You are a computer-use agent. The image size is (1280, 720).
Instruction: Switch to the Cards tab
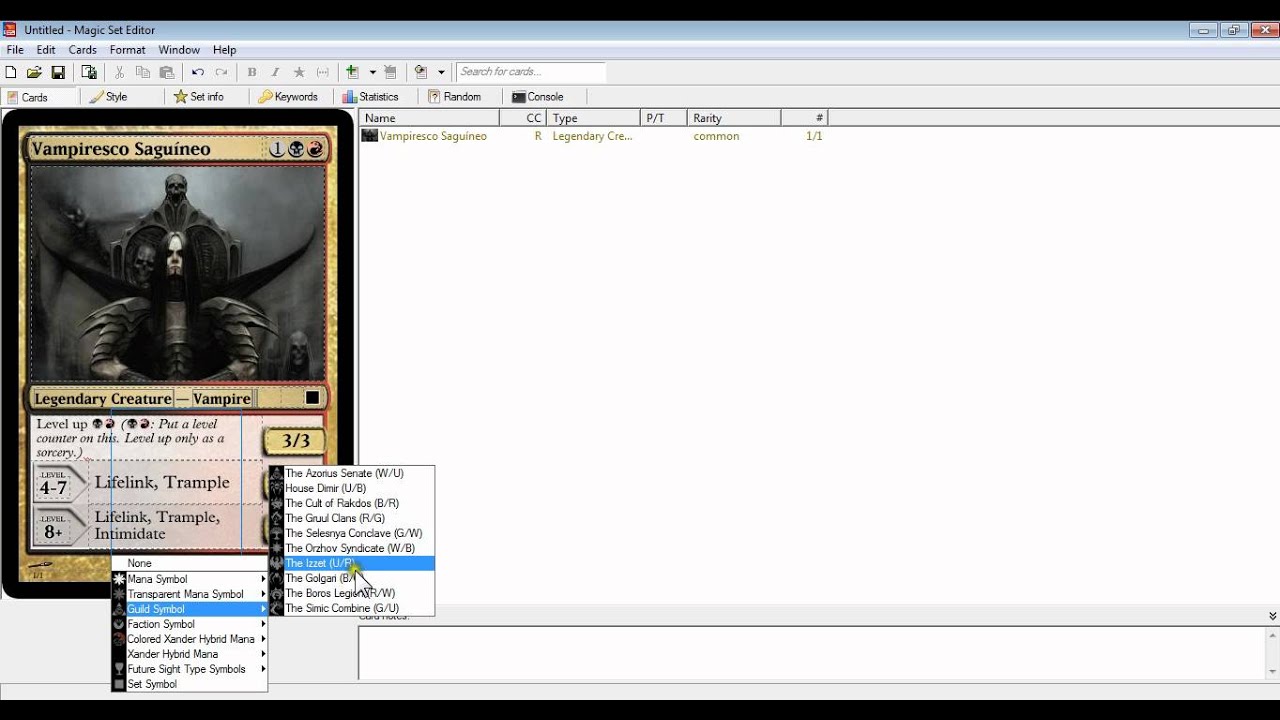(x=40, y=97)
